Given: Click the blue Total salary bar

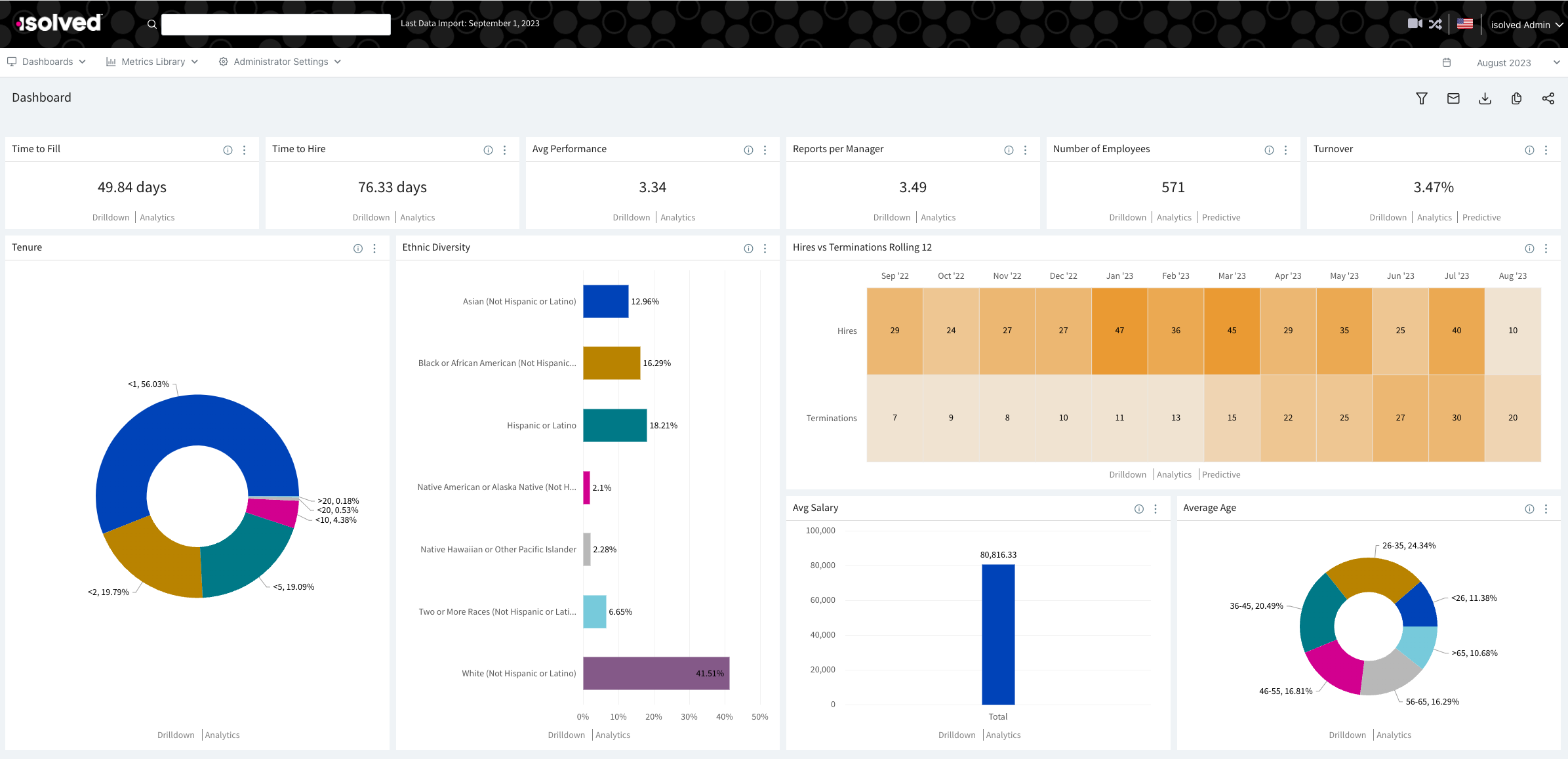Looking at the screenshot, I should click(998, 634).
